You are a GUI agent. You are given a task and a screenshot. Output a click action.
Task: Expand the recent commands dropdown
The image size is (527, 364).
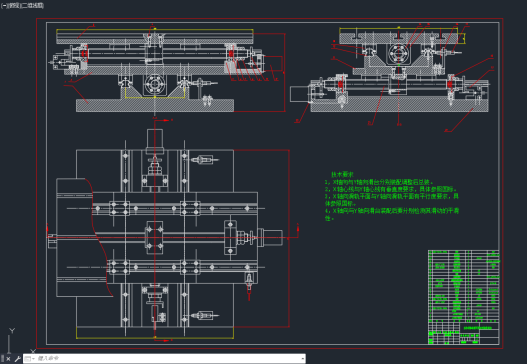point(30,359)
